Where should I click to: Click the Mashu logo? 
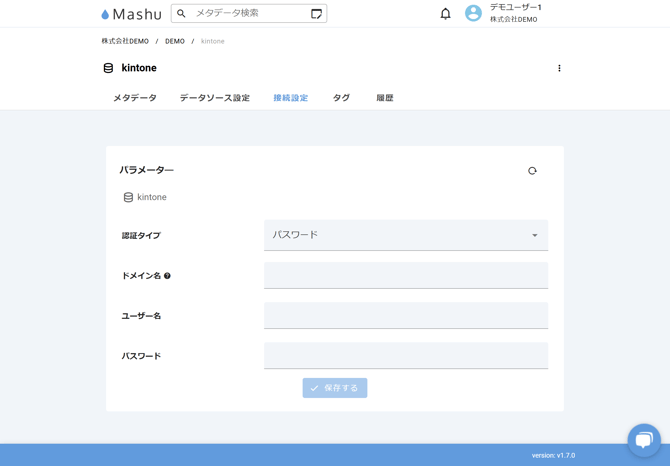point(131,14)
